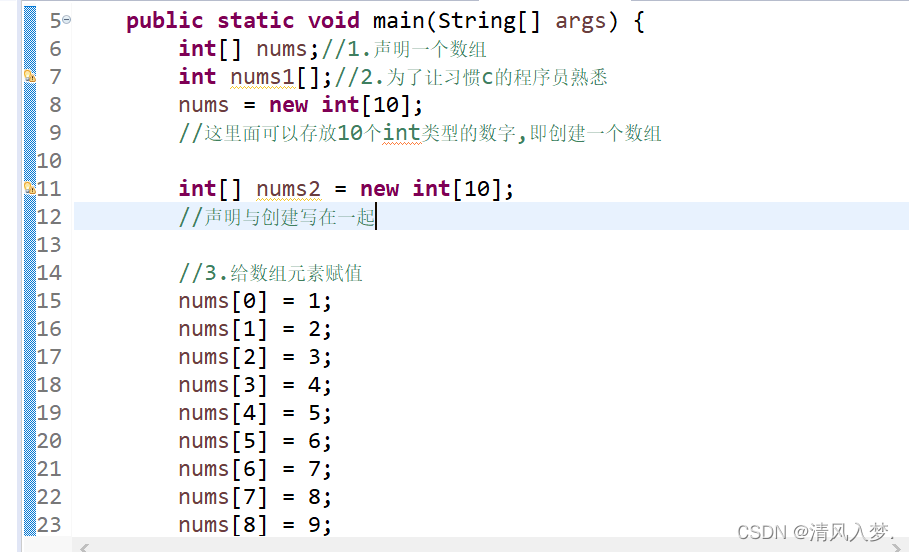The image size is (909, 552).
Task: Click the horizontal scrollbar right arrow
Action: [x=897, y=547]
